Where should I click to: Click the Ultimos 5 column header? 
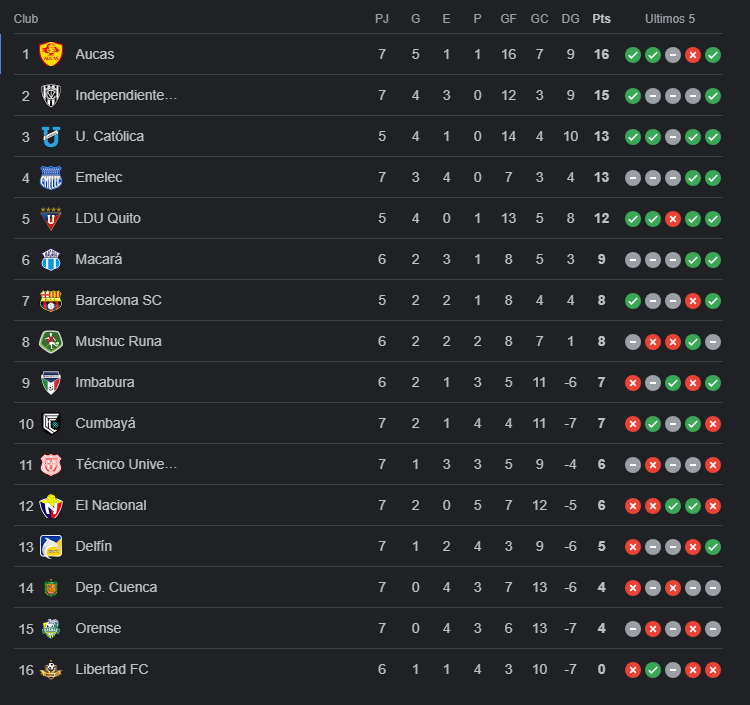[x=670, y=19]
